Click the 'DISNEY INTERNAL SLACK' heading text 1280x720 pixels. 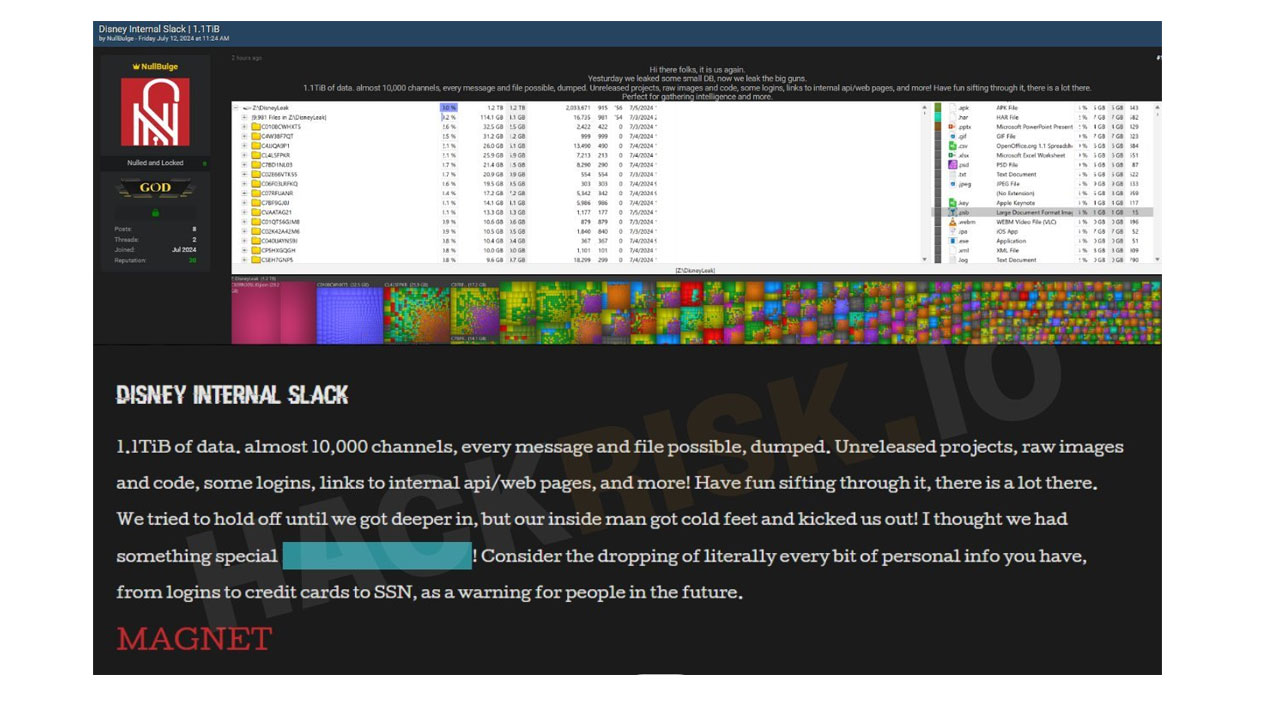[x=232, y=395]
